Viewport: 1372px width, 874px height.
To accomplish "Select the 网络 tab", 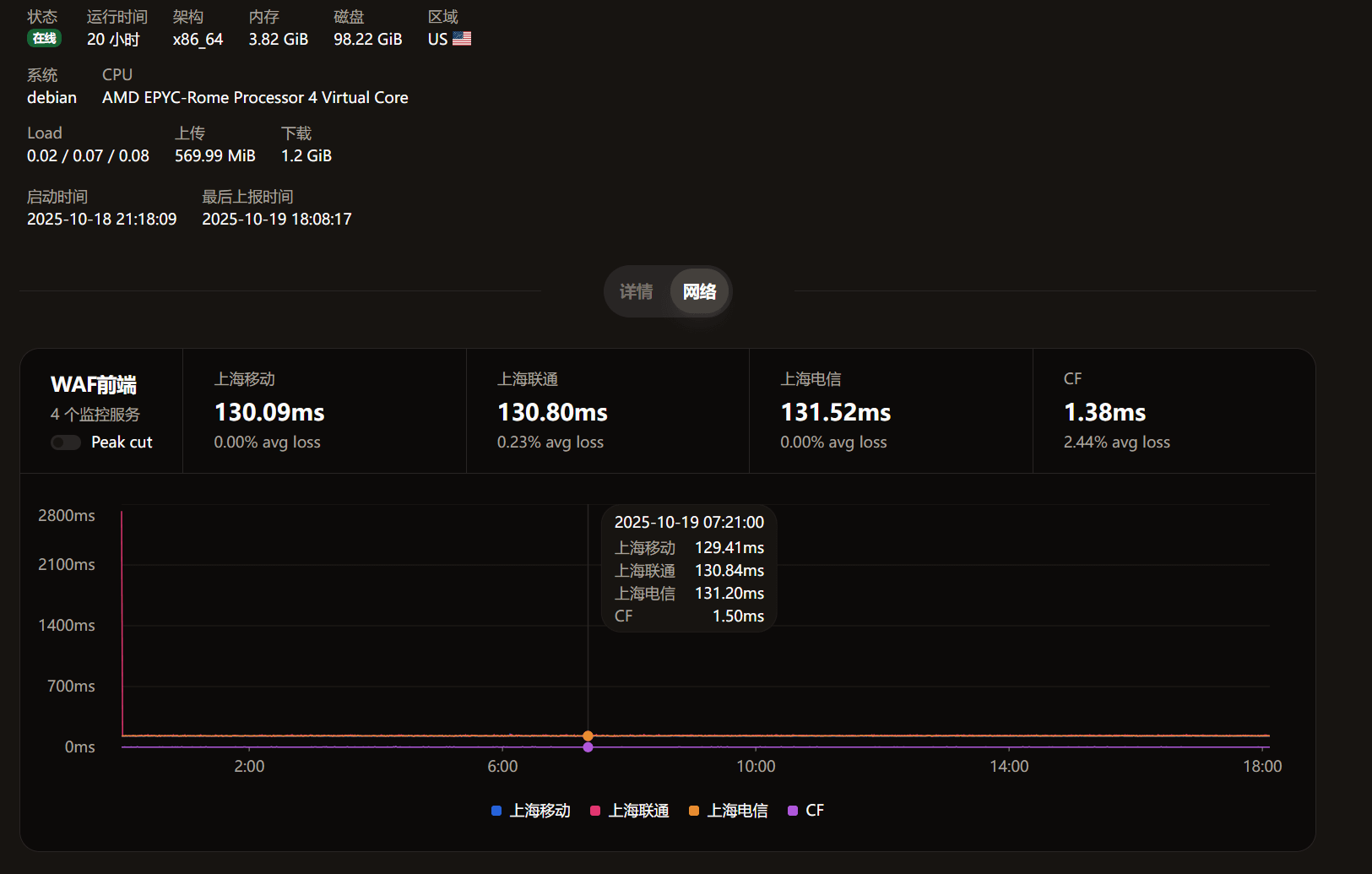I will [699, 292].
